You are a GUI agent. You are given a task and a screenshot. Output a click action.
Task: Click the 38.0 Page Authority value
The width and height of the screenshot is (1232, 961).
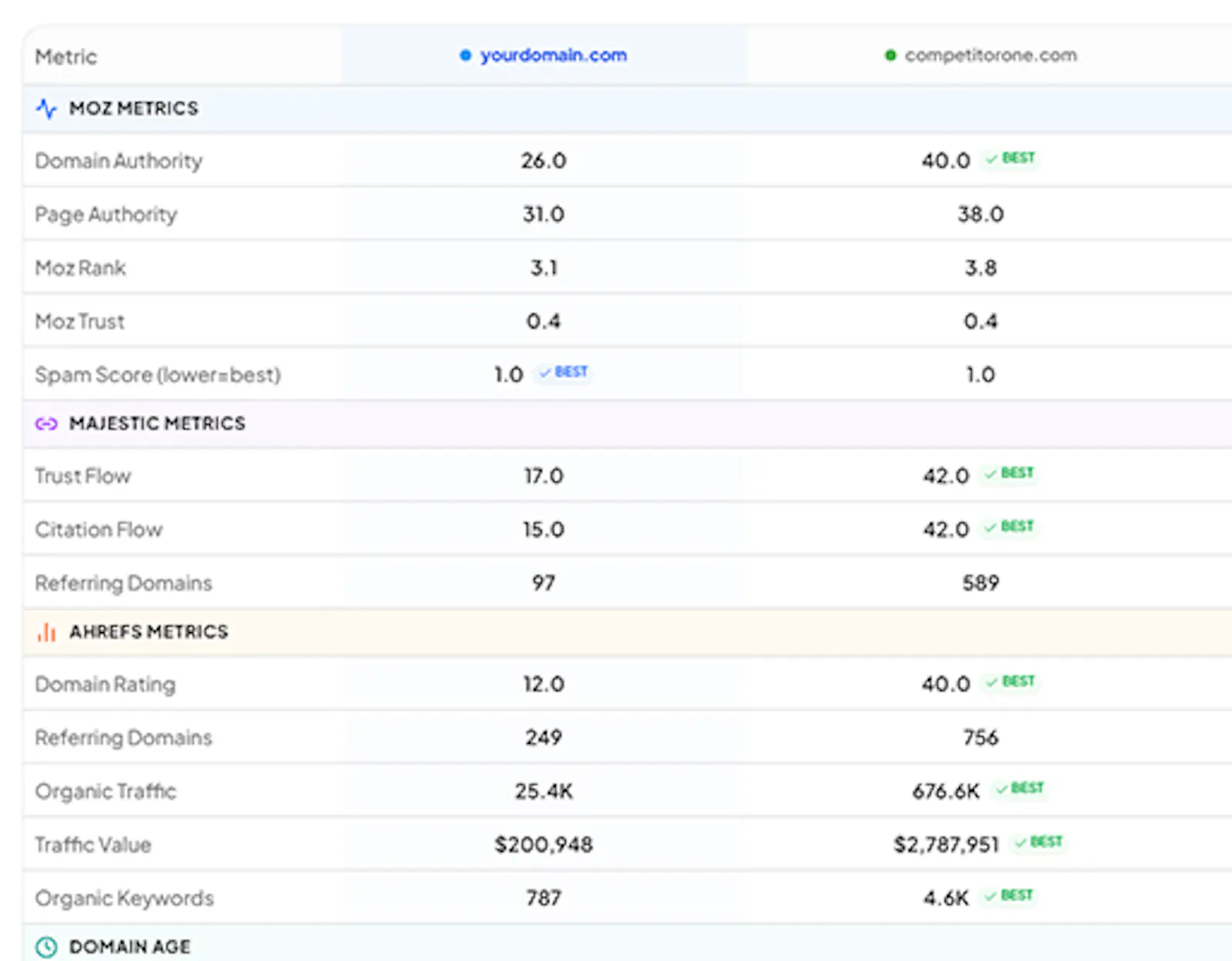(x=981, y=215)
